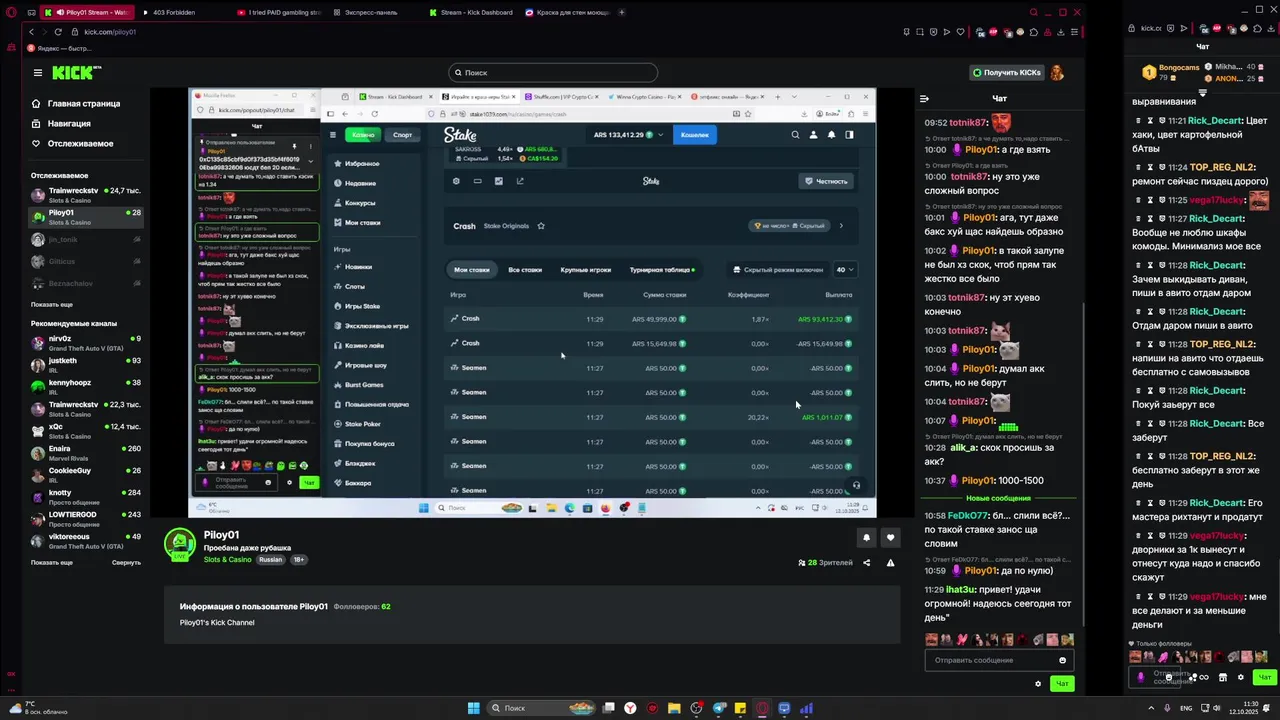Open Яндекс bookmark in the bookmarks bar

(x=61, y=48)
